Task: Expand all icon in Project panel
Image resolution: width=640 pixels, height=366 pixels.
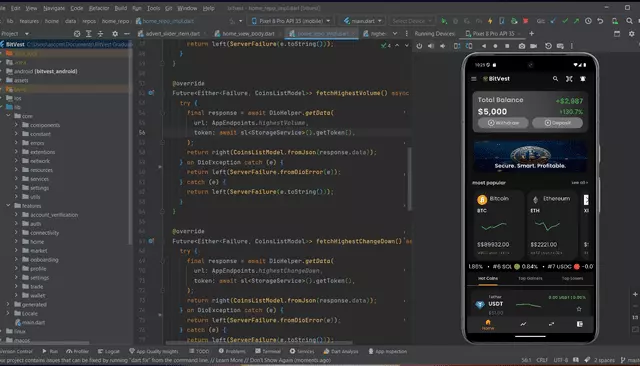Action: click(89, 33)
